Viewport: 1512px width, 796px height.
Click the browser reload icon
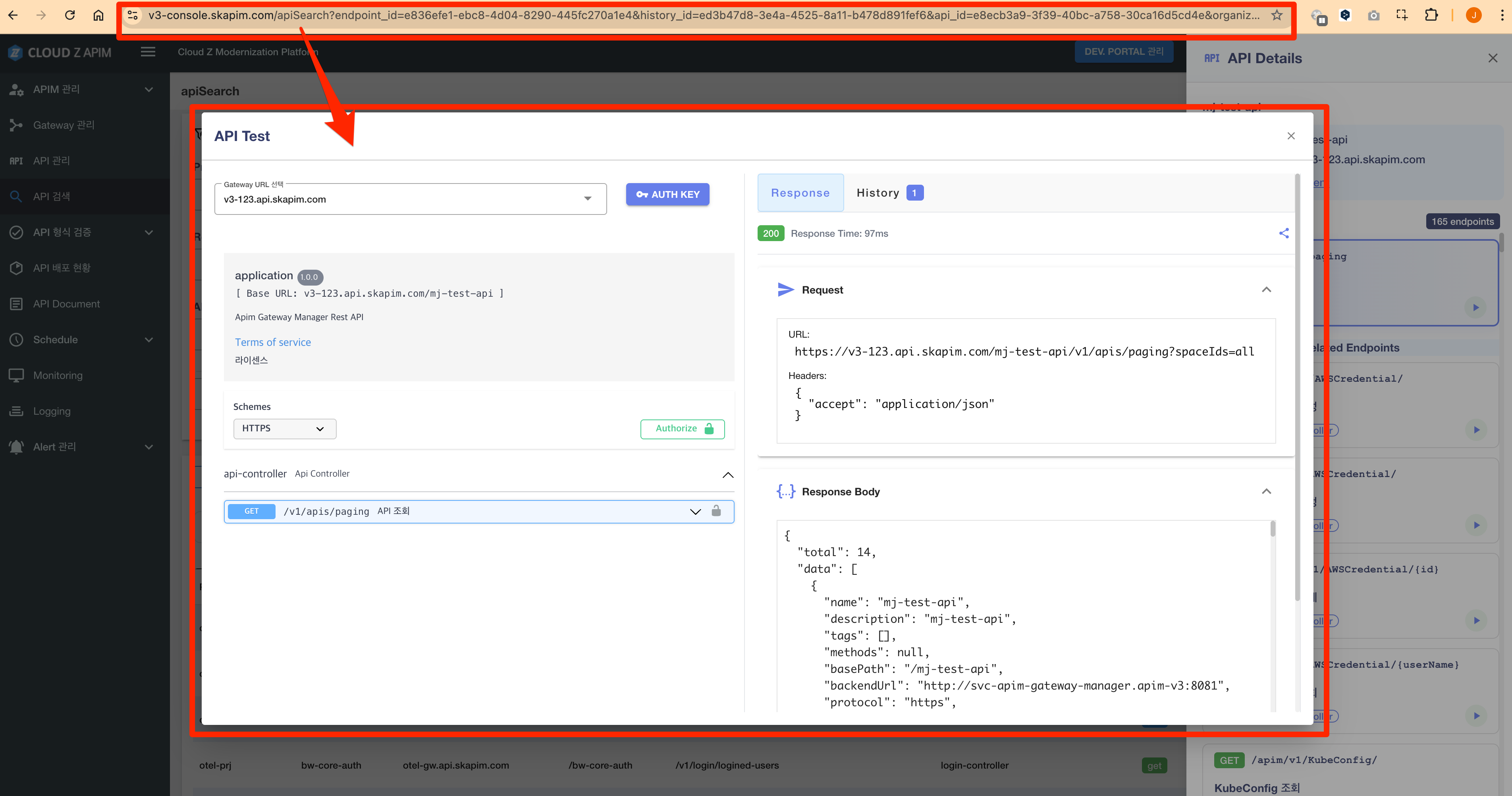[70, 15]
